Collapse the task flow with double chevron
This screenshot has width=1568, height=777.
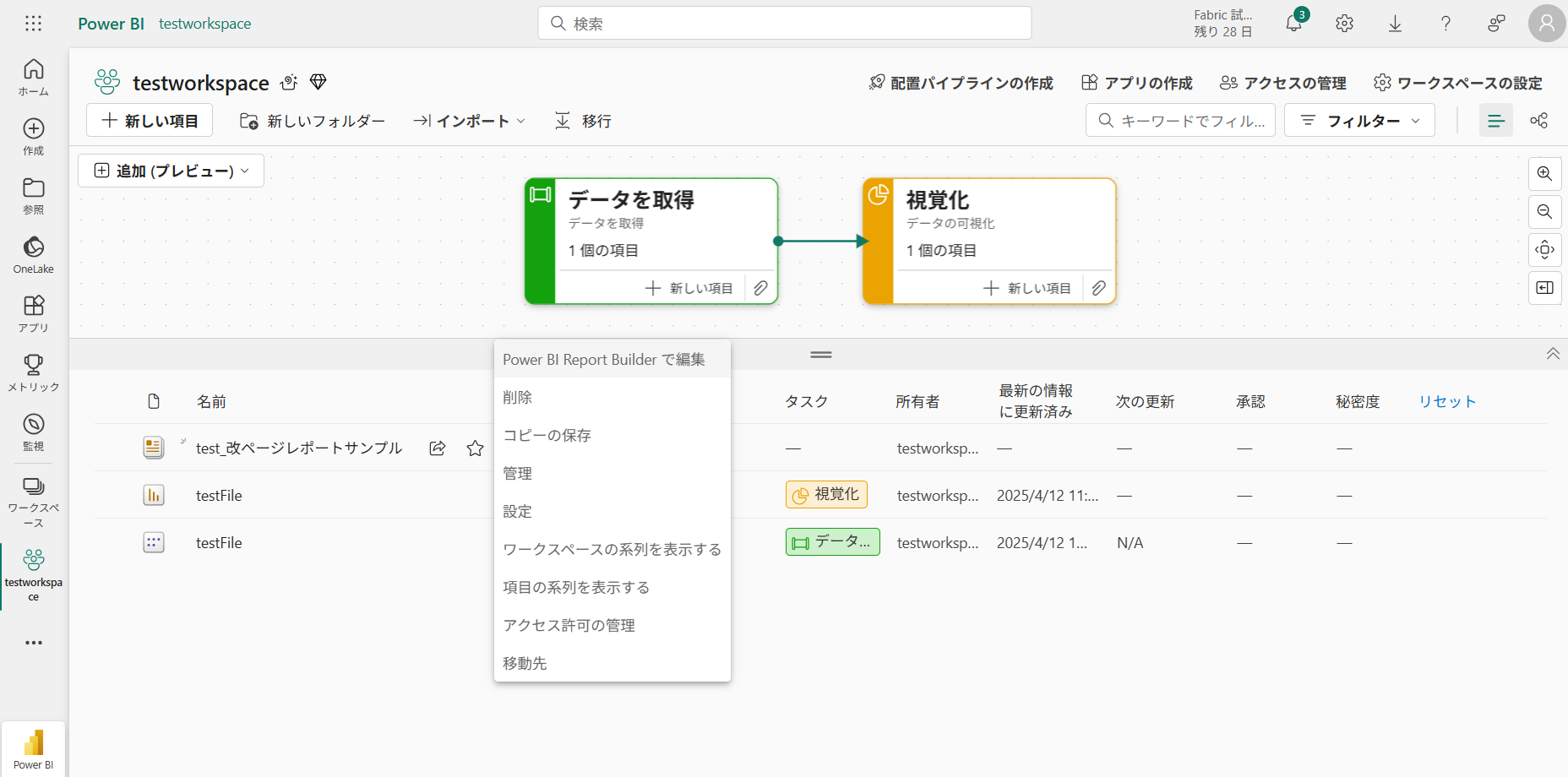click(x=1553, y=354)
